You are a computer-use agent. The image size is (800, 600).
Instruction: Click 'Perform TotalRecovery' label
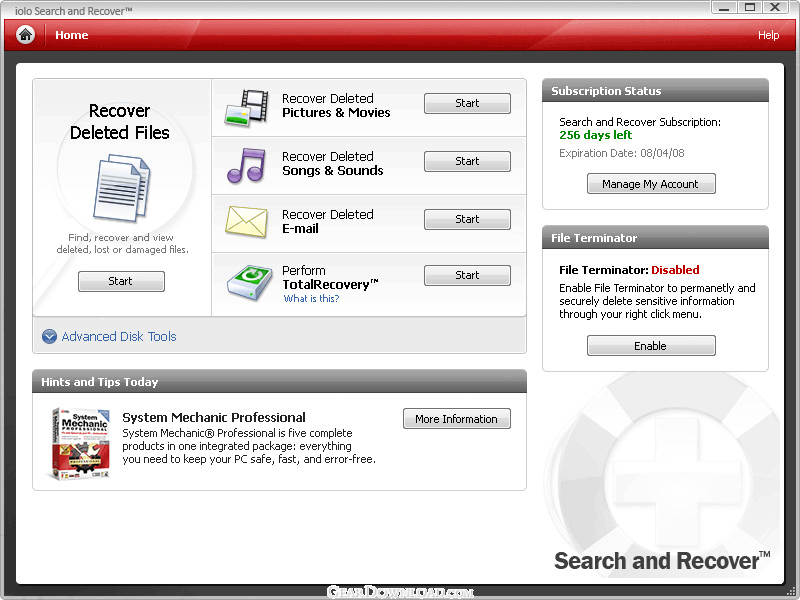coord(330,278)
